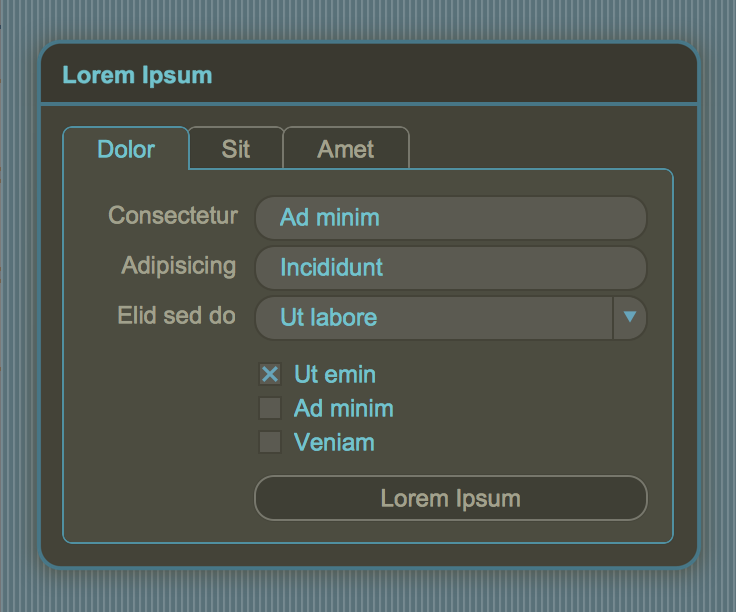This screenshot has height=612, width=736.
Task: Click the dropdown triangle arrow icon
Action: click(x=629, y=317)
